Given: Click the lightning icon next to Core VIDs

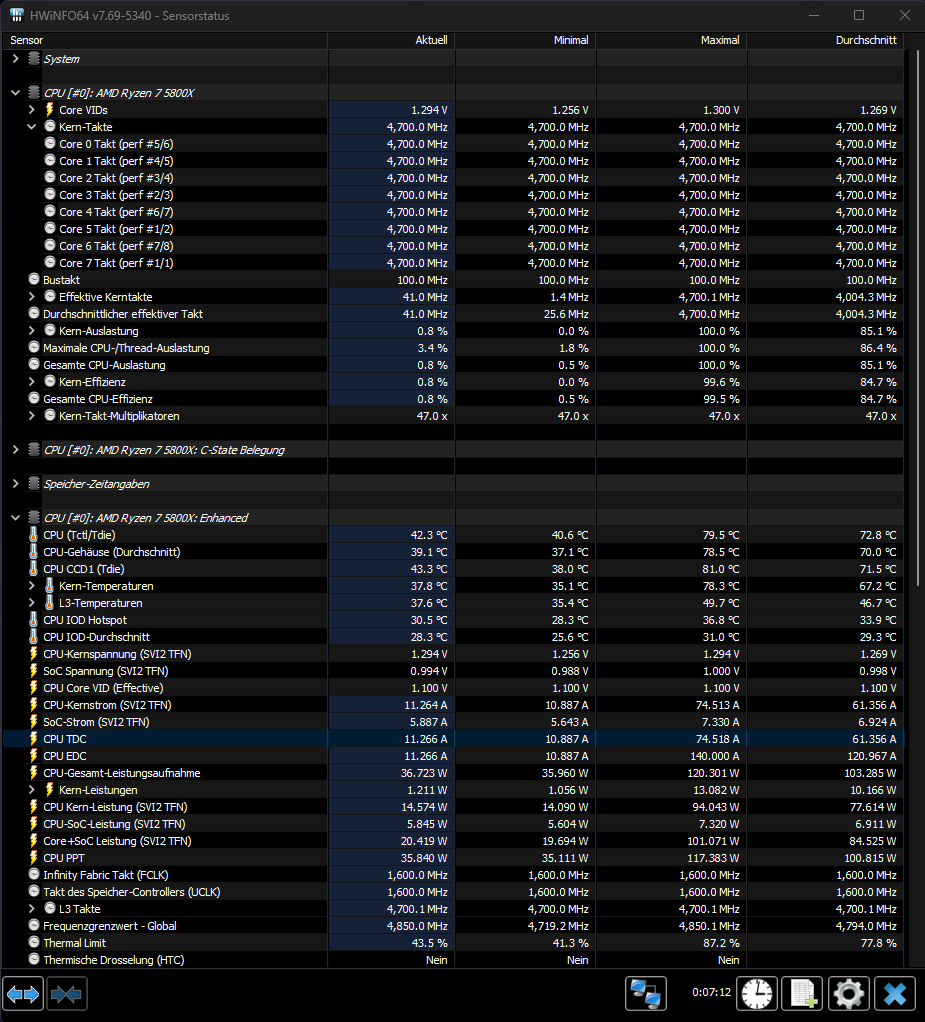Looking at the screenshot, I should click(50, 110).
